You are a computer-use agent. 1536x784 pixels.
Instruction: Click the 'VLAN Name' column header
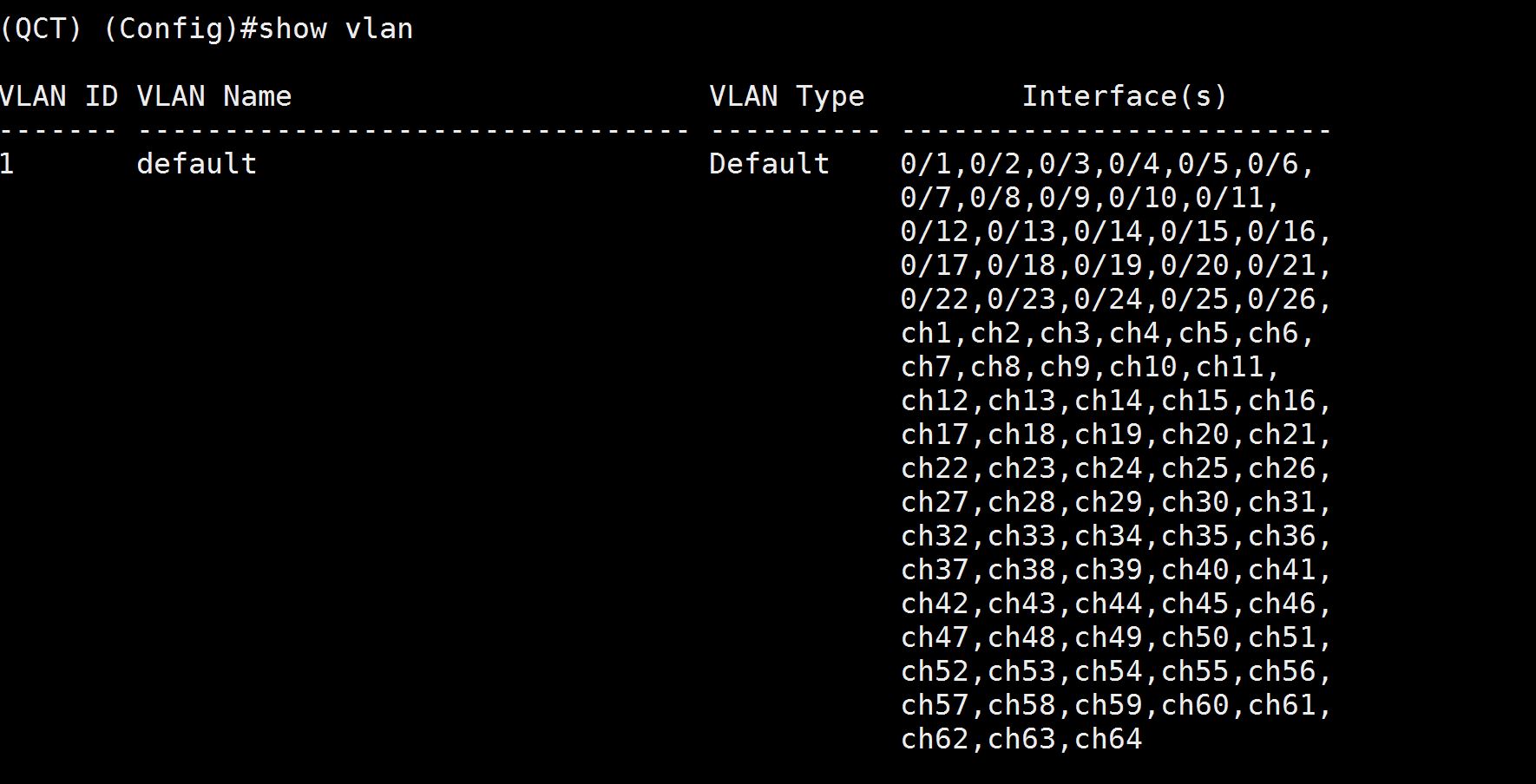pyautogui.click(x=213, y=96)
